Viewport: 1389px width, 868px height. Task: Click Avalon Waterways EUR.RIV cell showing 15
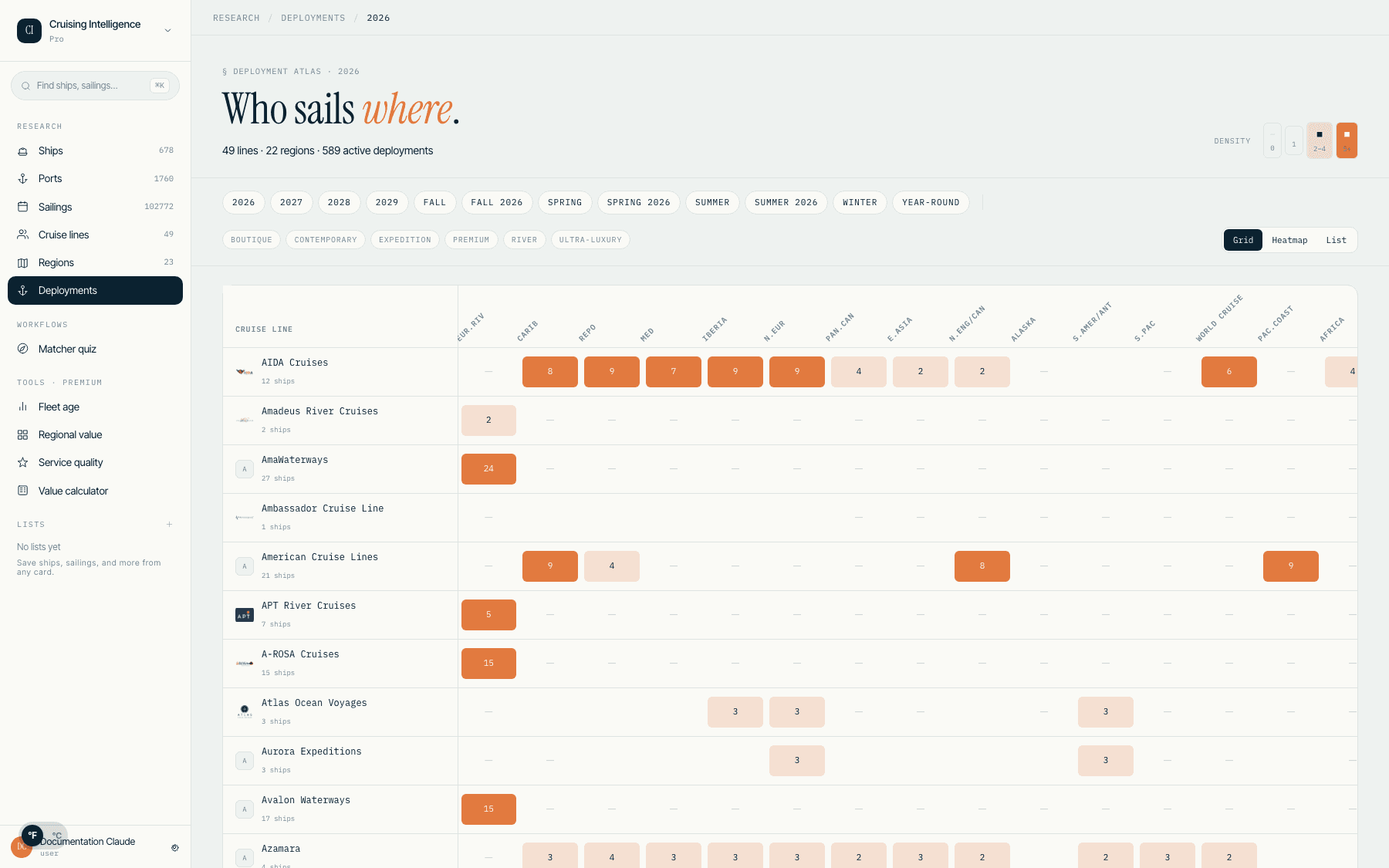pos(488,809)
